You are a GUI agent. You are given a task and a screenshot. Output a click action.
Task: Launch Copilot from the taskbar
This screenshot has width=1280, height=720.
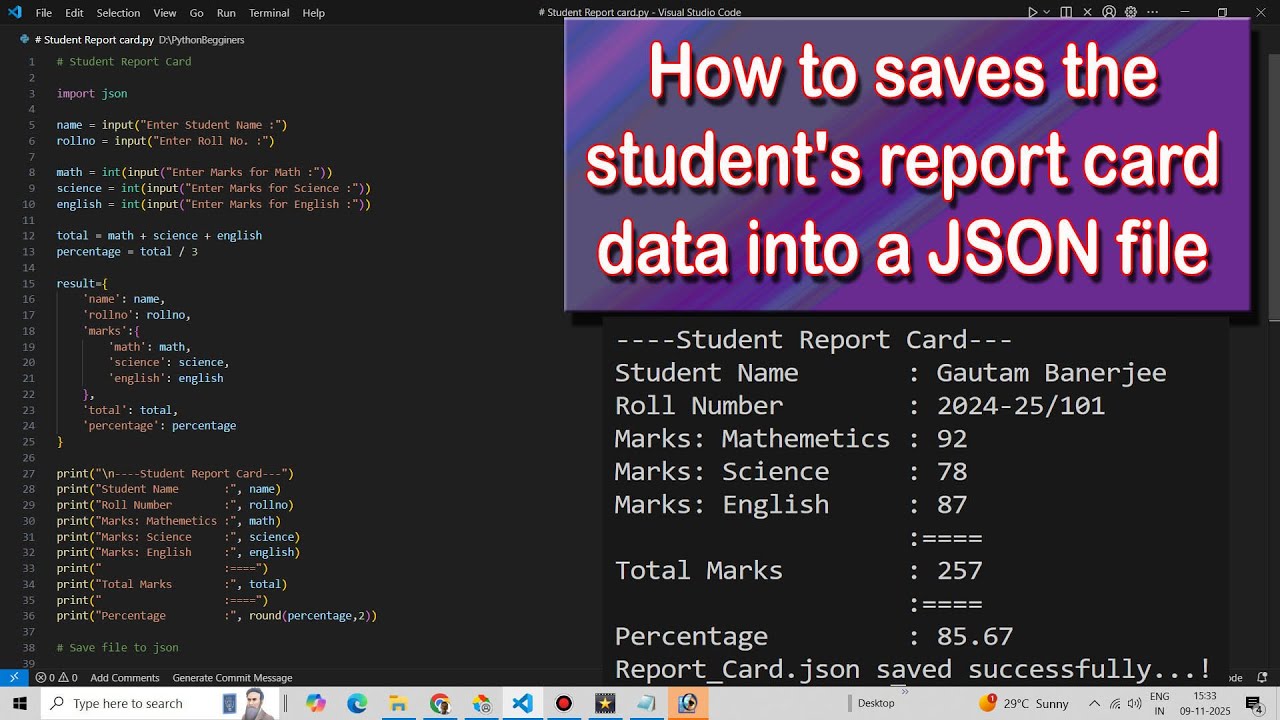click(x=316, y=703)
